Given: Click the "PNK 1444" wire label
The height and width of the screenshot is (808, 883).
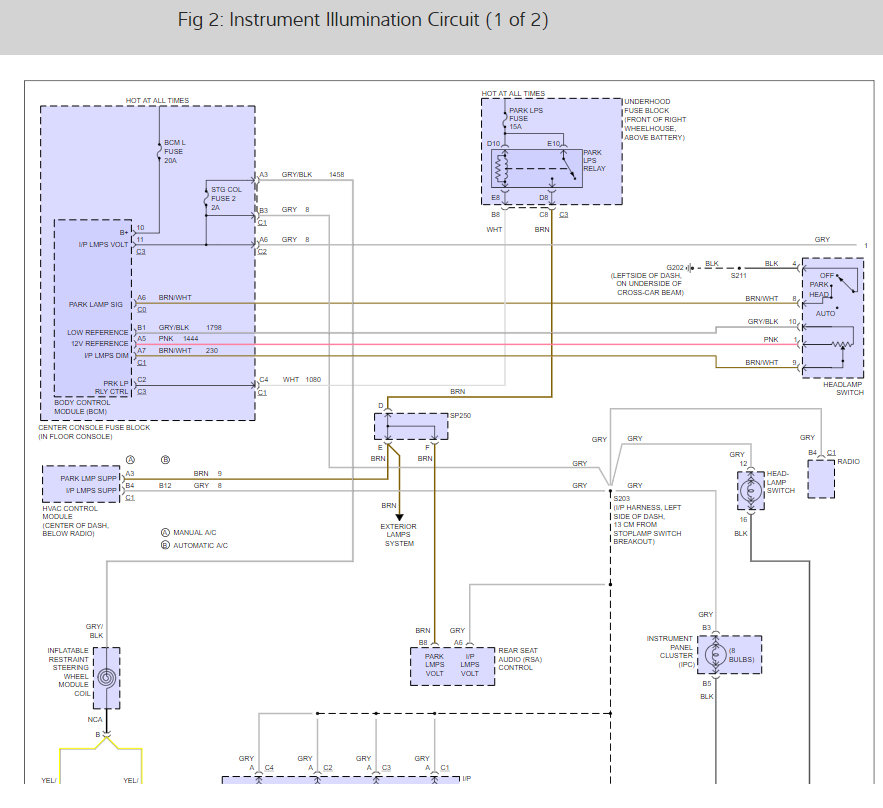Looking at the screenshot, I should tap(179, 338).
